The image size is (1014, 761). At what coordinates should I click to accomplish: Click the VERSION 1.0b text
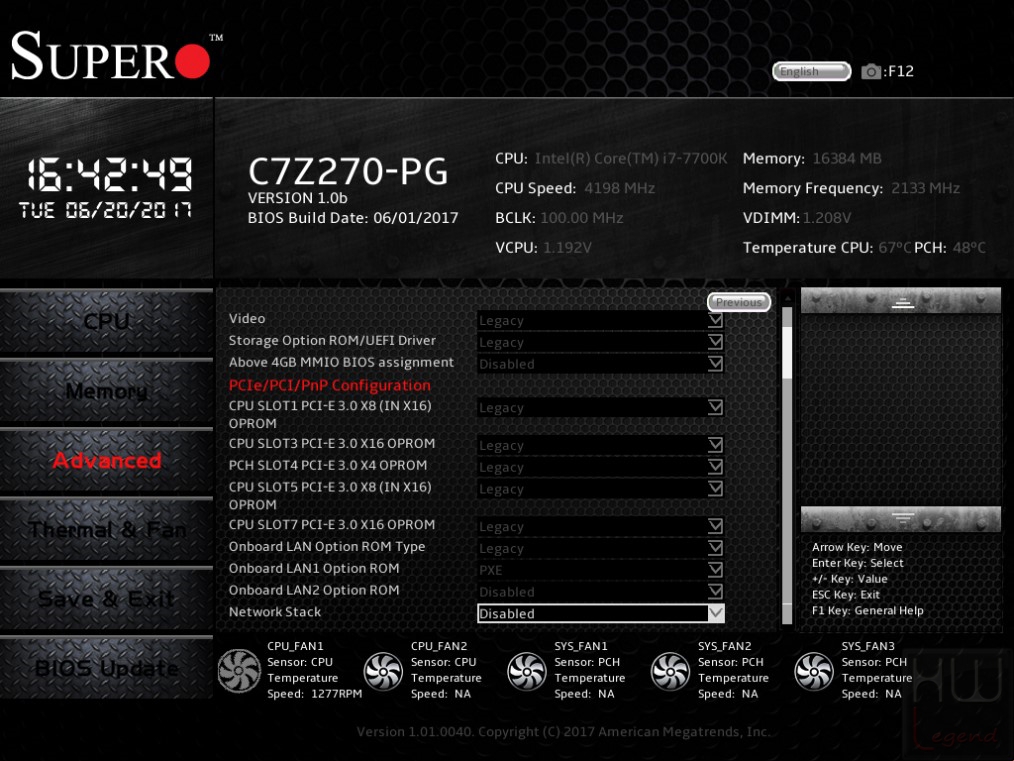point(297,198)
